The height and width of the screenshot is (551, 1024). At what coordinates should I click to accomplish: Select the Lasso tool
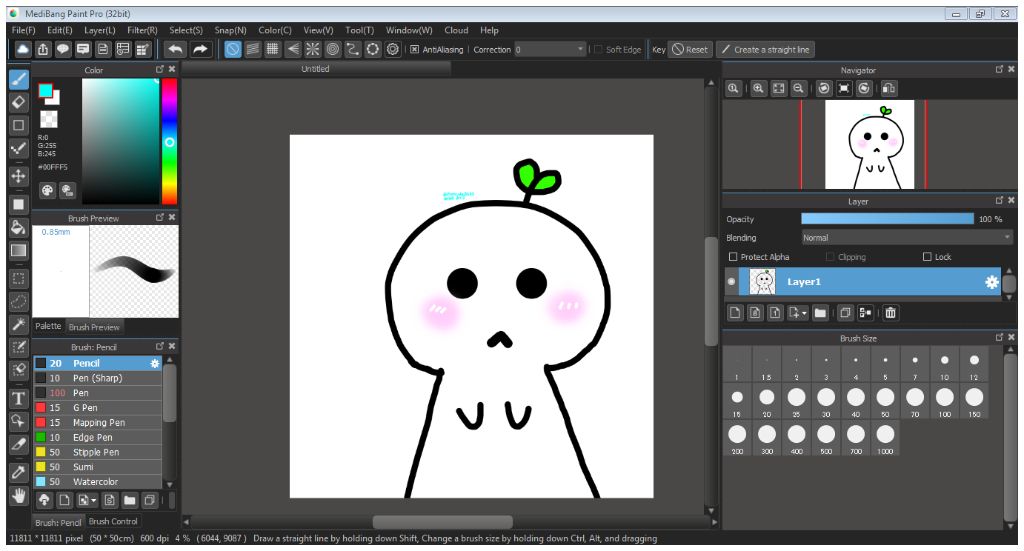[x=18, y=302]
